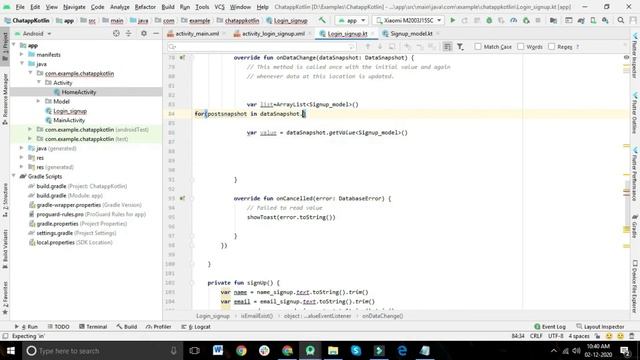The image size is (640, 360).
Task: Open the Refactor menu
Action: pyautogui.click(x=145, y=7)
